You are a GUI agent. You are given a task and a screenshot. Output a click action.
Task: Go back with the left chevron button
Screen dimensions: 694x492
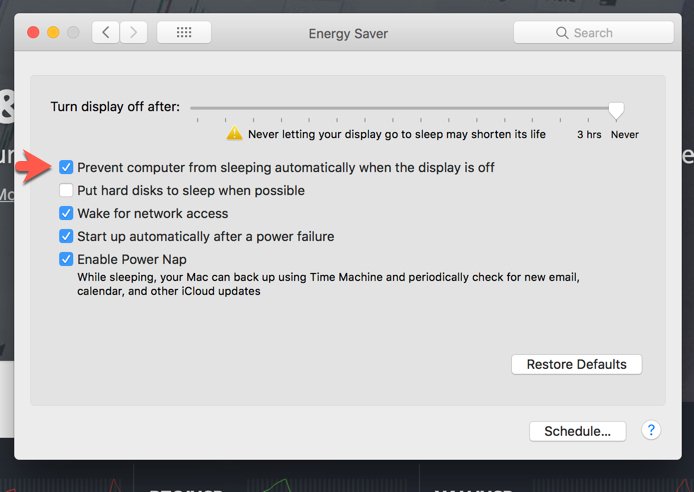105,32
